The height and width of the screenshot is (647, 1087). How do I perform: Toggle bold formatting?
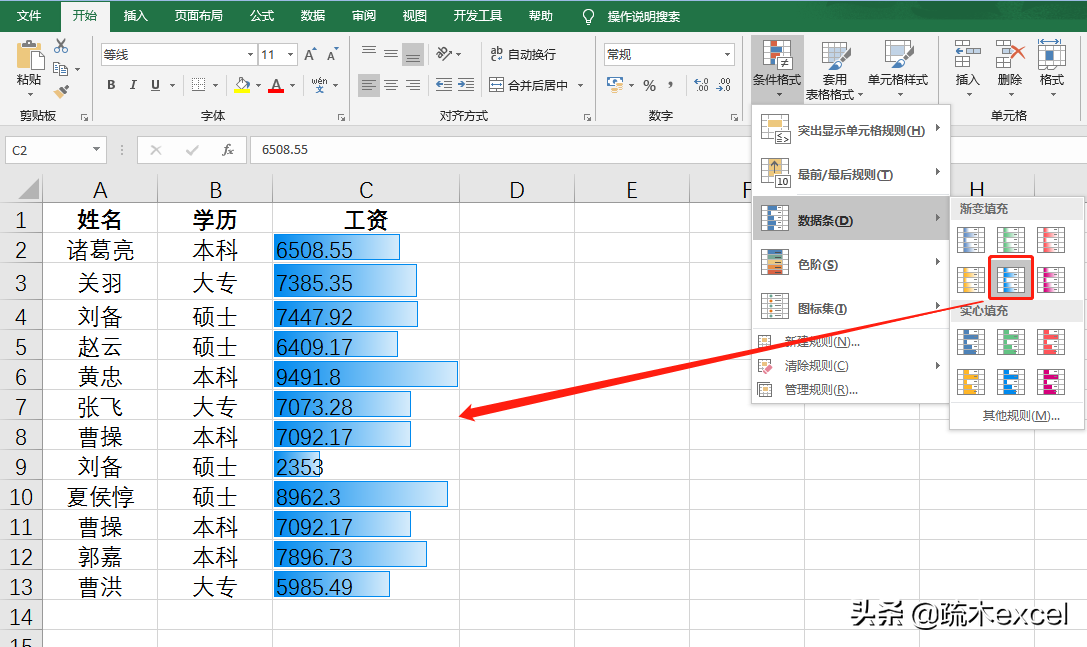tap(111, 85)
